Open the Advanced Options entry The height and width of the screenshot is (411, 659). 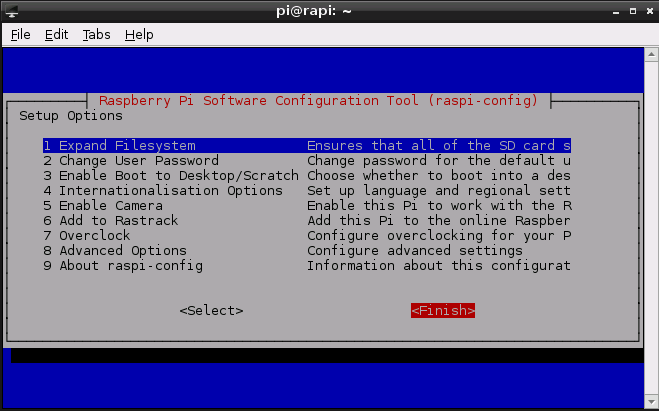click(115, 251)
